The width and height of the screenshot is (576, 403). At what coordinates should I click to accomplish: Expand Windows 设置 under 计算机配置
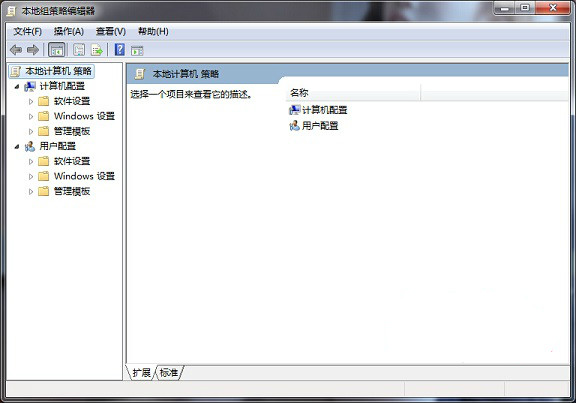point(31,116)
